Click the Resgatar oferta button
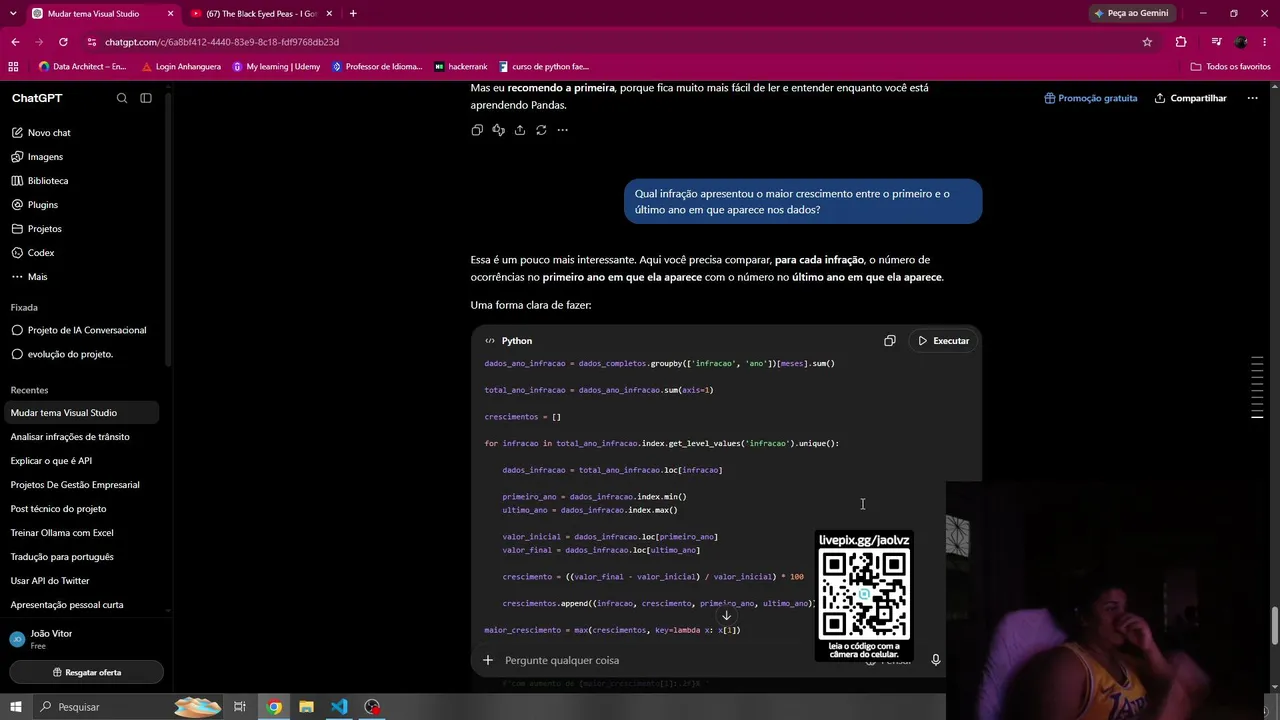 (86, 673)
